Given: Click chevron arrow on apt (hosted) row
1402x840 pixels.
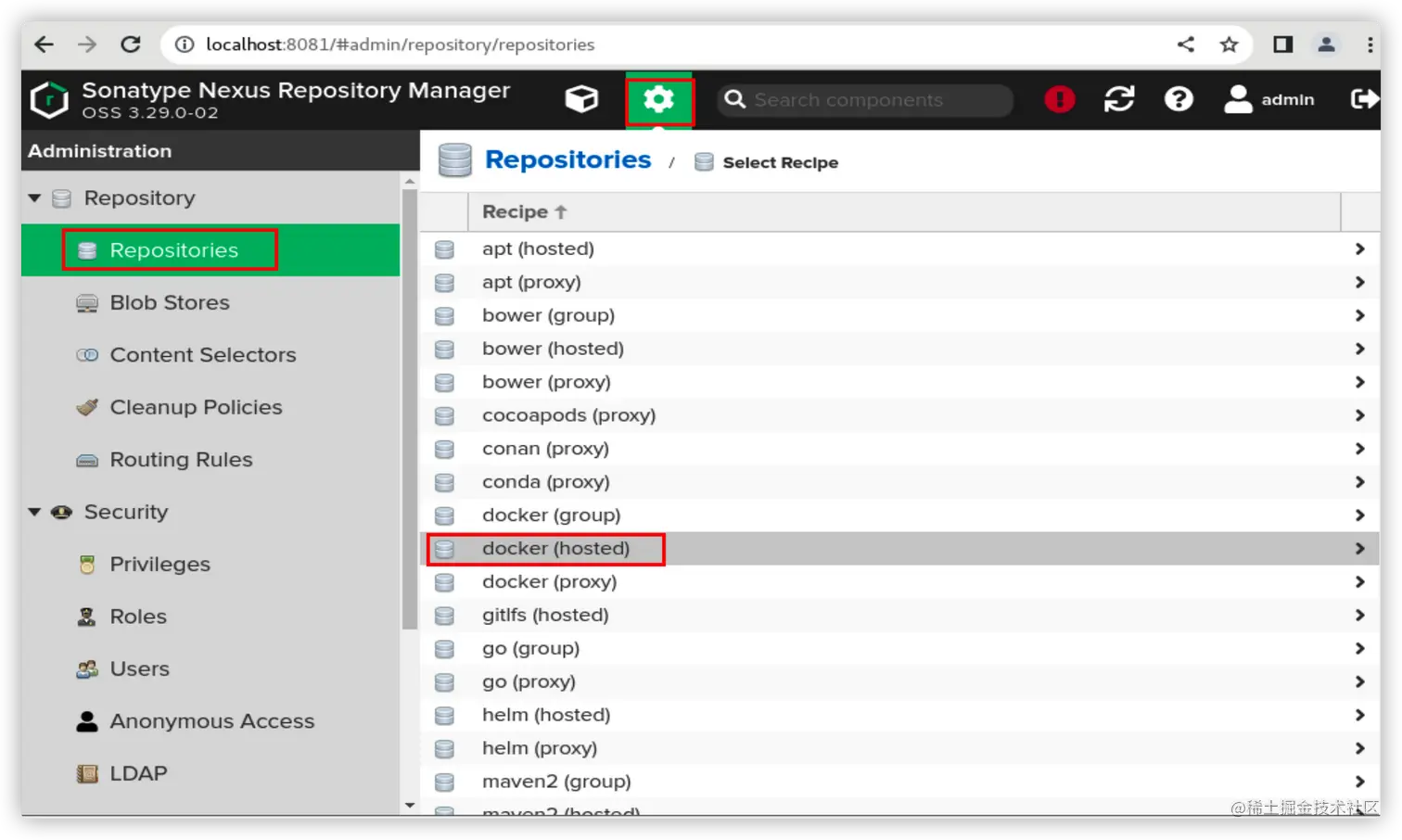Looking at the screenshot, I should 1359,248.
